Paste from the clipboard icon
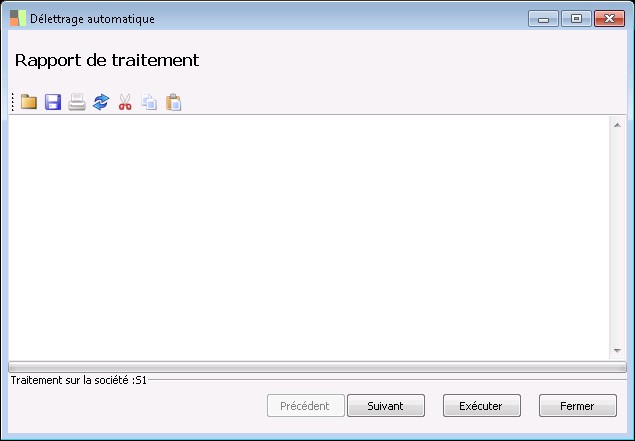 (x=173, y=102)
